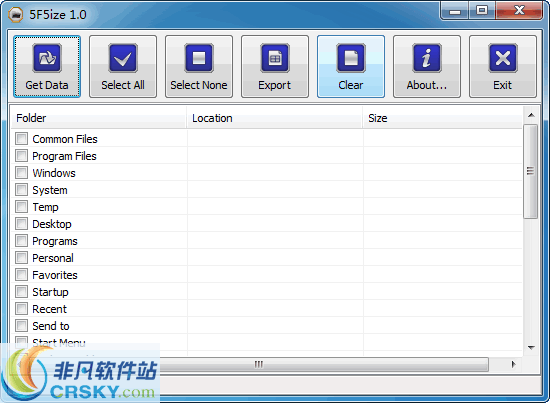This screenshot has width=550, height=403.
Task: Click the Export button
Action: (x=275, y=66)
